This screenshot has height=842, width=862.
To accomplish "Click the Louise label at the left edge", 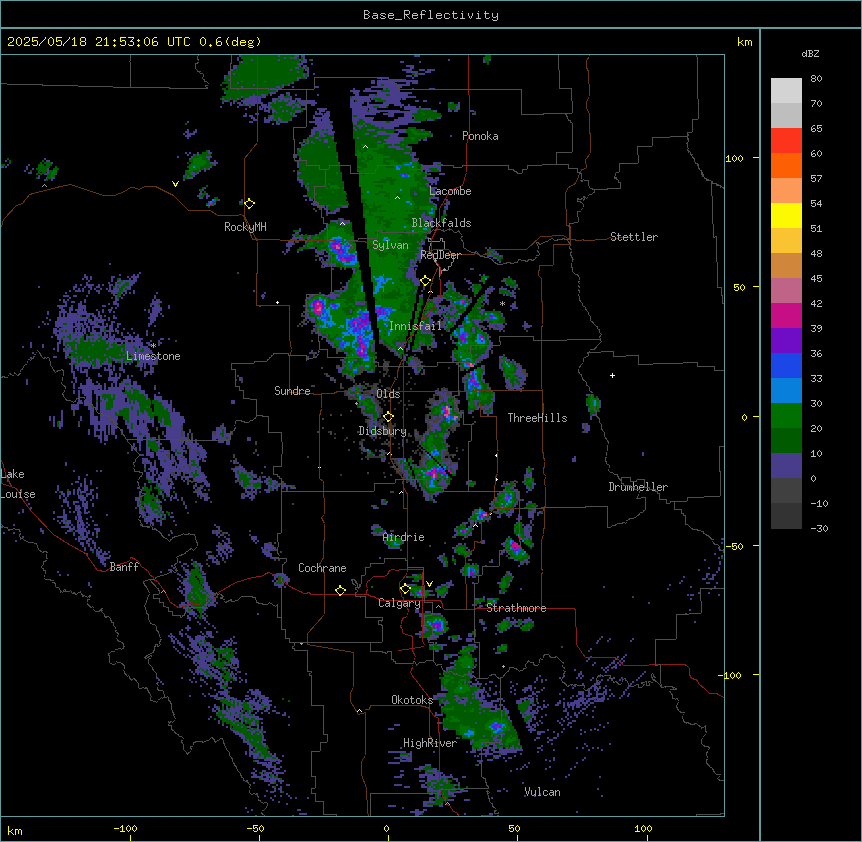I will point(18,494).
